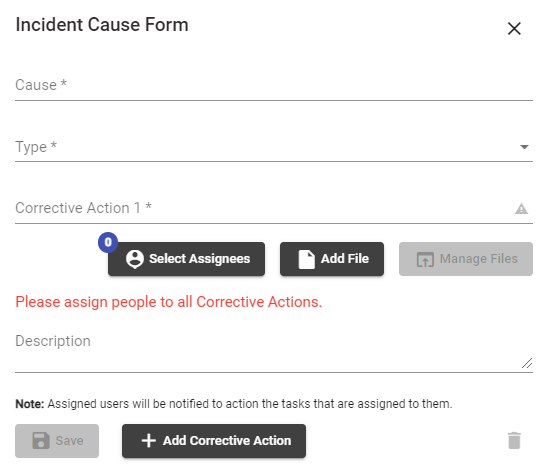Click the Description resize handle
Viewport: 541px width, 467px height.
[527, 363]
